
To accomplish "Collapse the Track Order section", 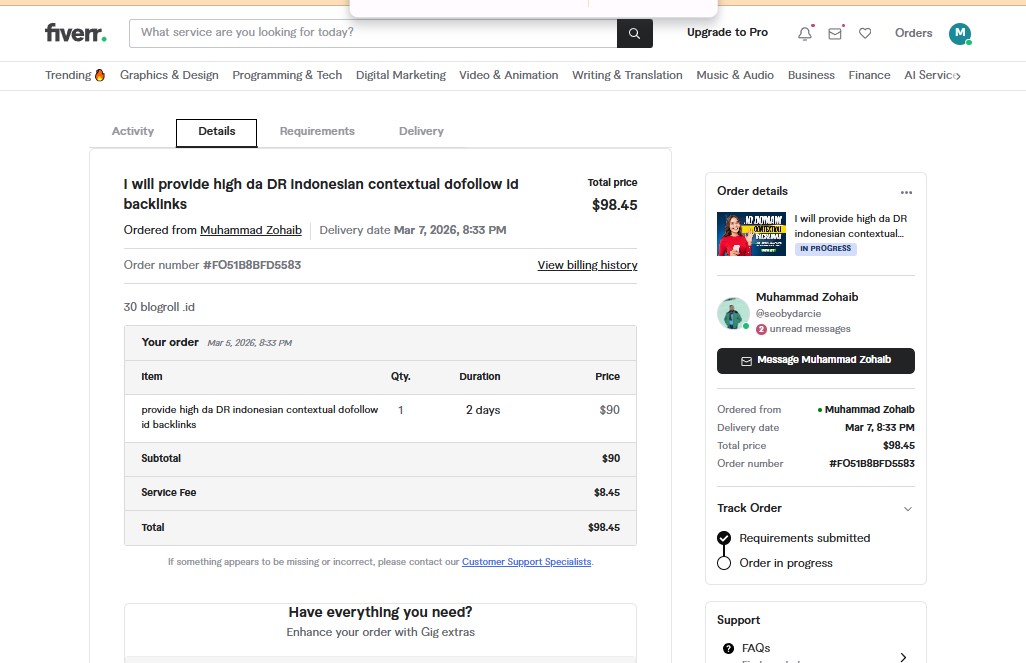I will point(907,509).
